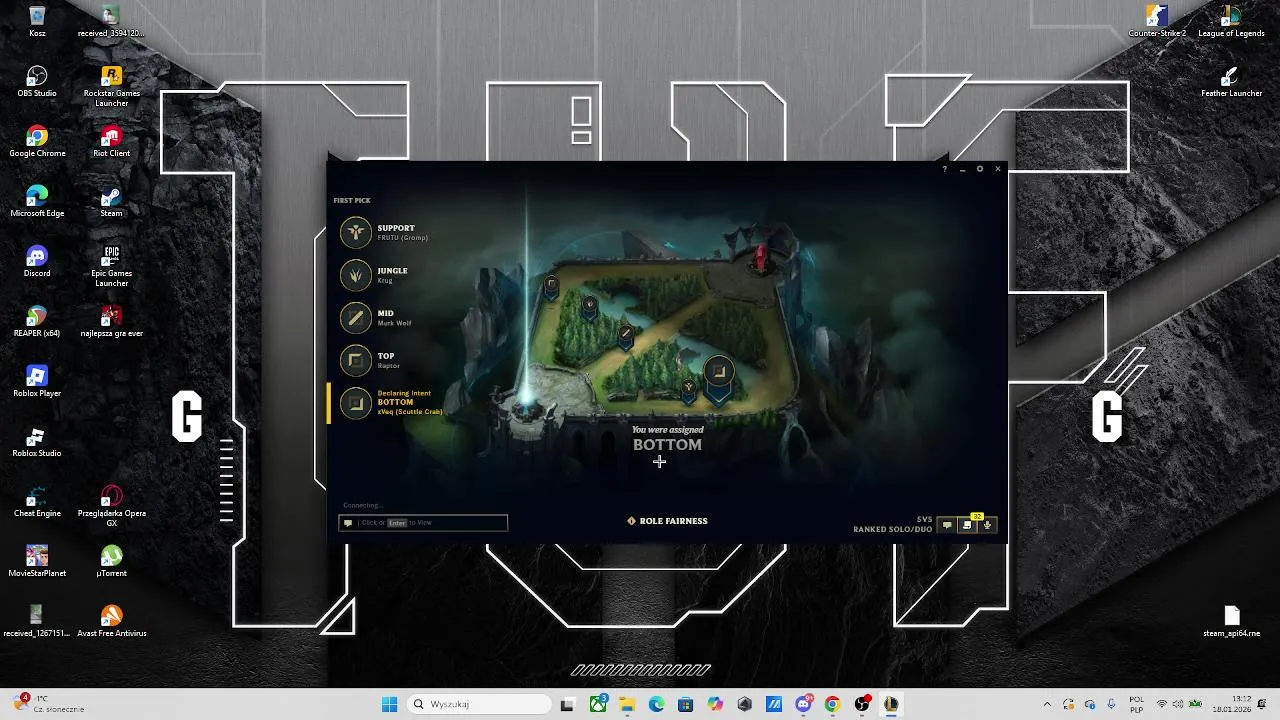The width and height of the screenshot is (1280, 720).
Task: Click the Jungle marker on map
Action: point(590,306)
